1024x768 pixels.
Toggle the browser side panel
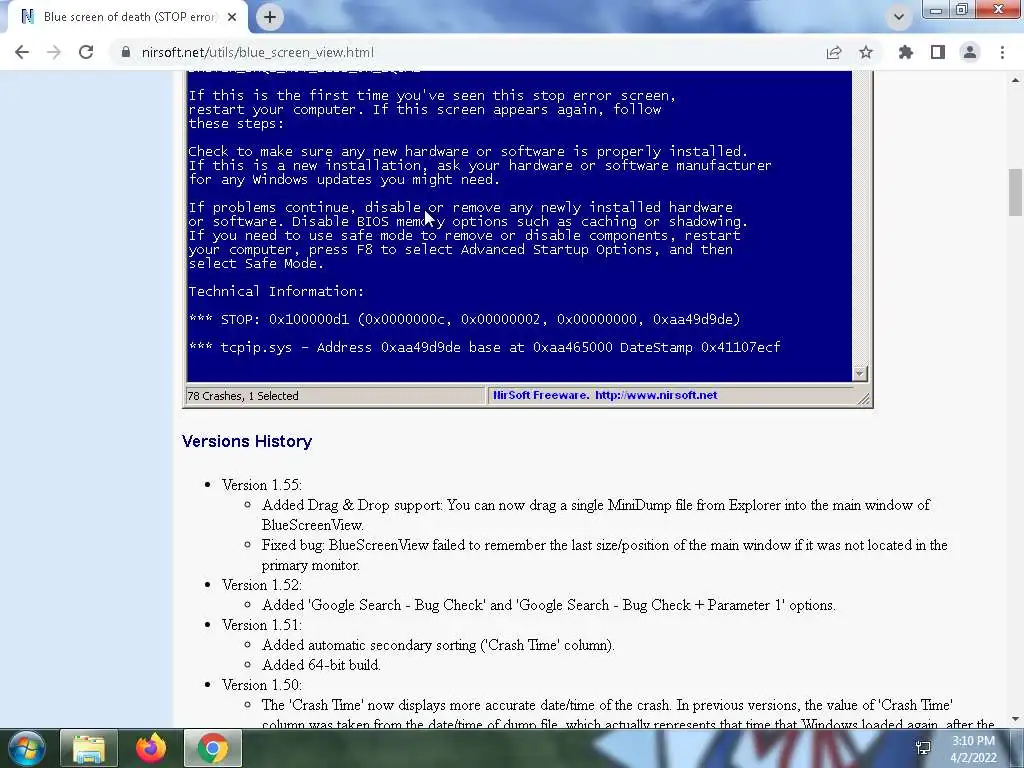click(x=938, y=52)
